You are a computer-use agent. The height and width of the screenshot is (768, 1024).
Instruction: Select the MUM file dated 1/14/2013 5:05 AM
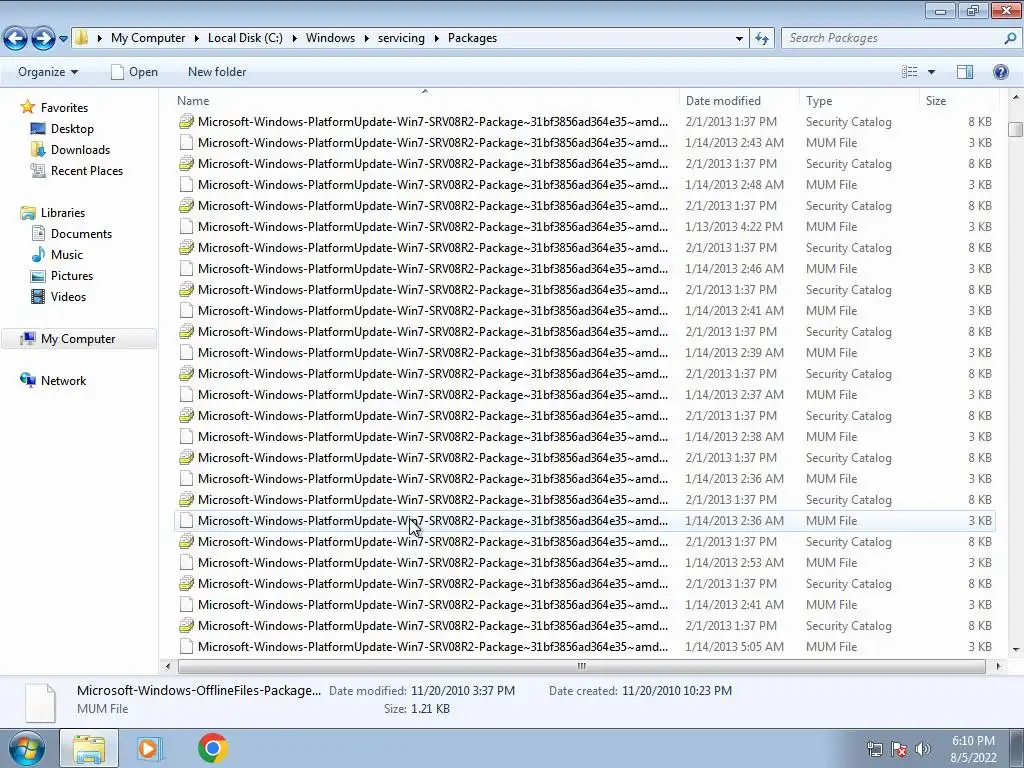coord(584,647)
